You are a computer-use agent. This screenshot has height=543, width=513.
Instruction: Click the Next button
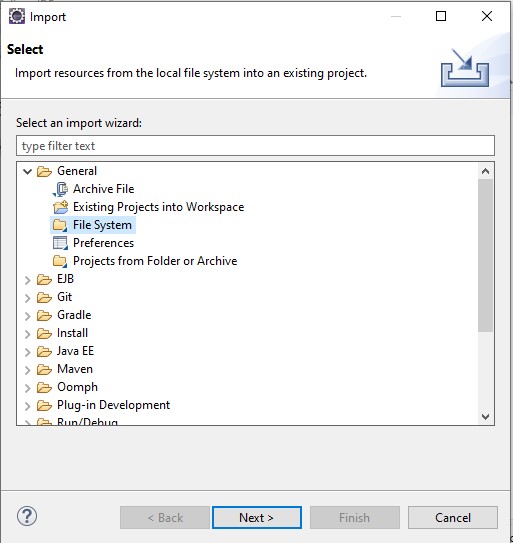[257, 518]
